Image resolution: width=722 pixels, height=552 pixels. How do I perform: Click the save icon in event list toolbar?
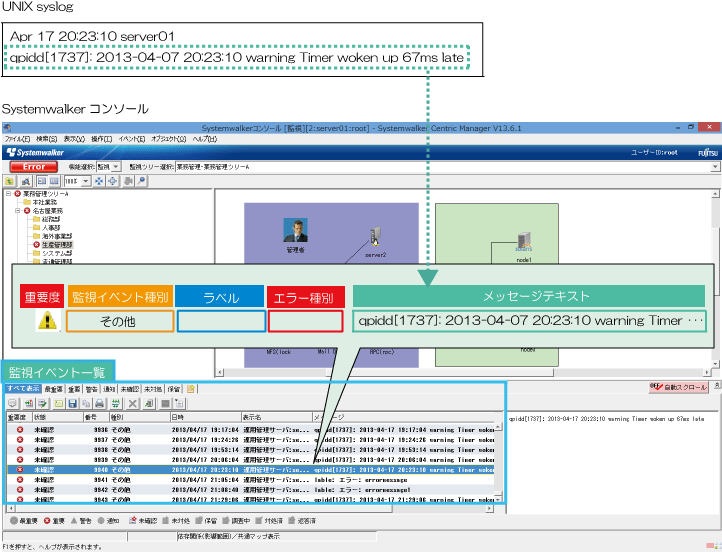tap(72, 402)
